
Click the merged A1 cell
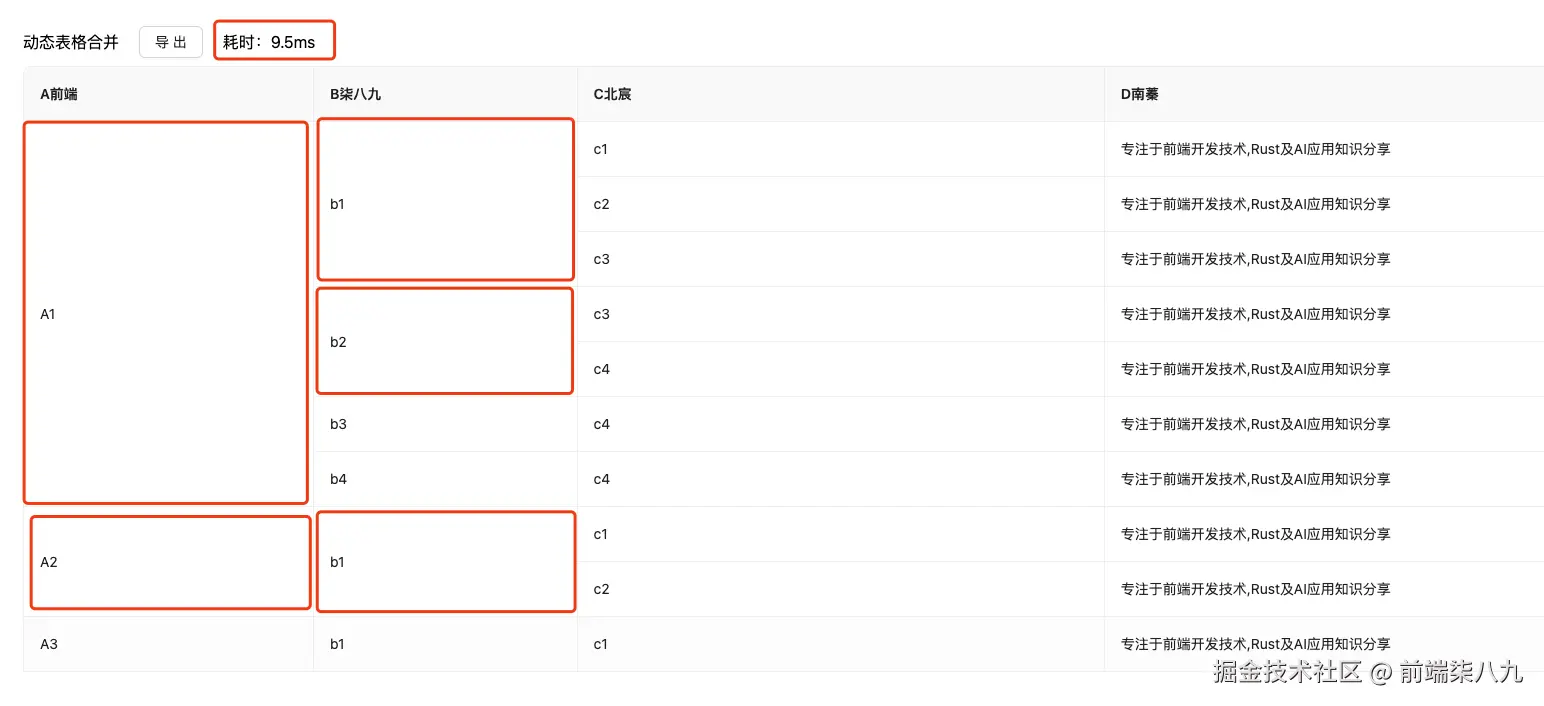48,314
